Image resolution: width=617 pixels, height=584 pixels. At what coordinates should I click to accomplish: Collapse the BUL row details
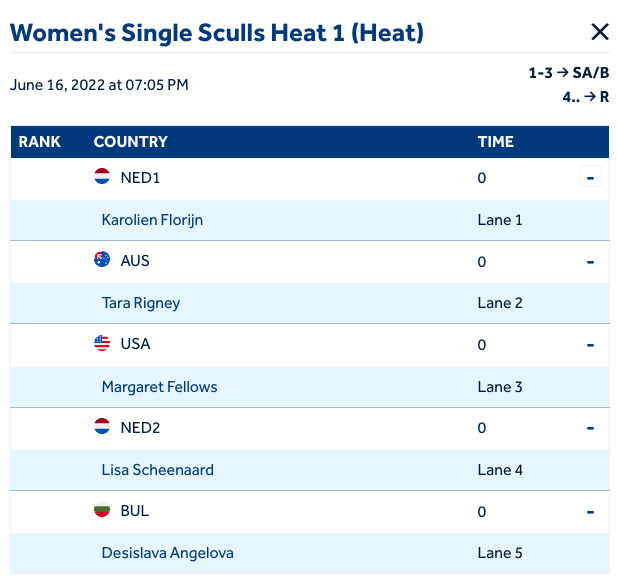[x=590, y=511]
